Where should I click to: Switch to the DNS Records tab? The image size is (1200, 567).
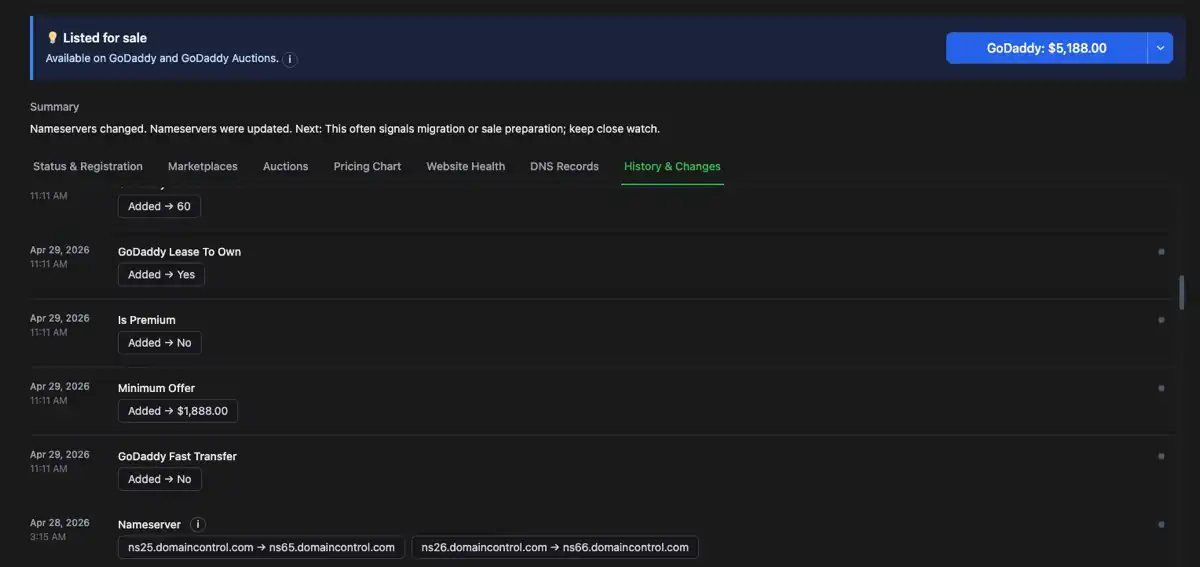(x=564, y=166)
